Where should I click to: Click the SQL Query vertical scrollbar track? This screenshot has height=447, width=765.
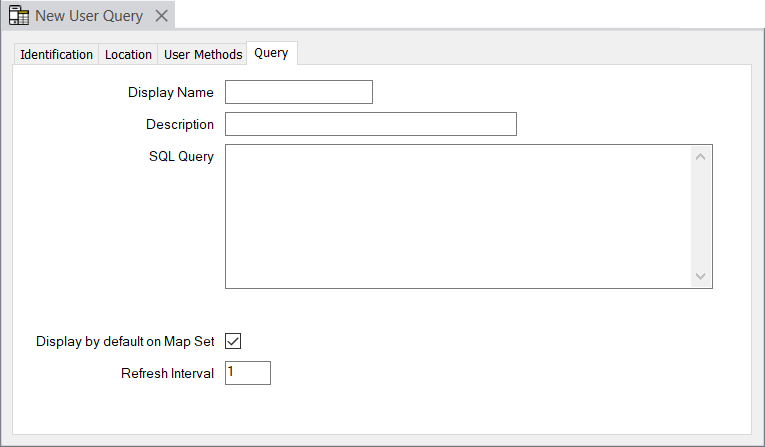(700, 216)
